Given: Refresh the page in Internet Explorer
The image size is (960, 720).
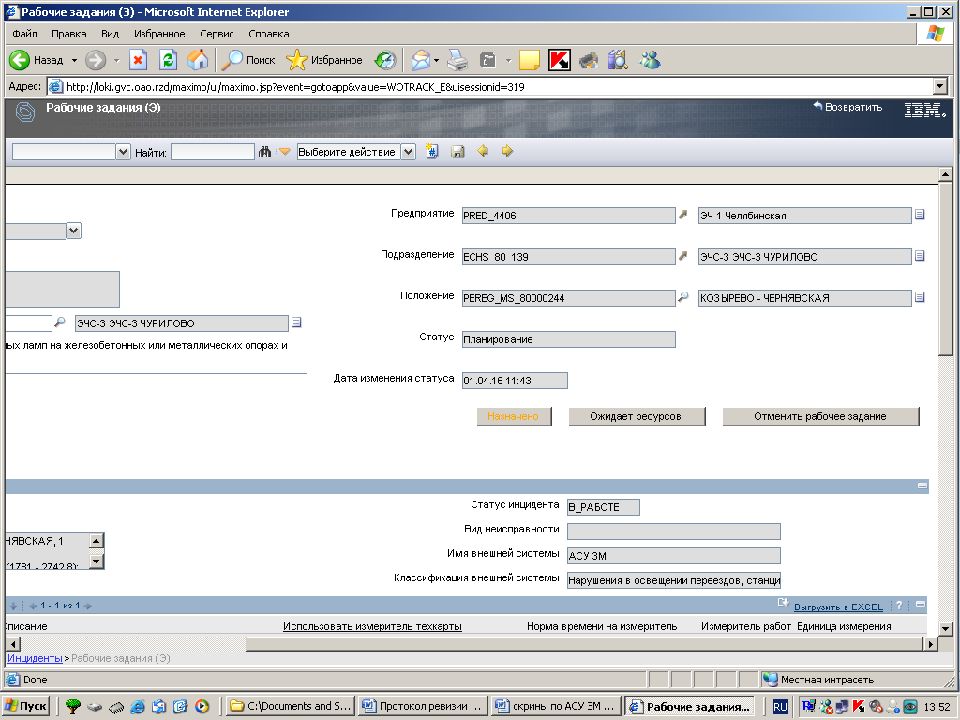Looking at the screenshot, I should (167, 60).
